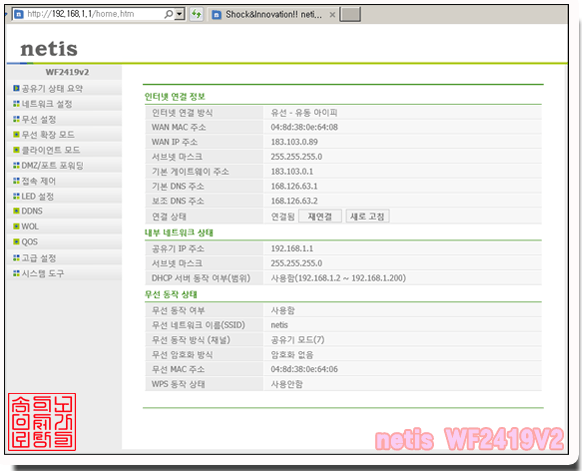Click the 암호화 없음 encryption value
Viewport: 582px width, 471px height.
[x=292, y=355]
